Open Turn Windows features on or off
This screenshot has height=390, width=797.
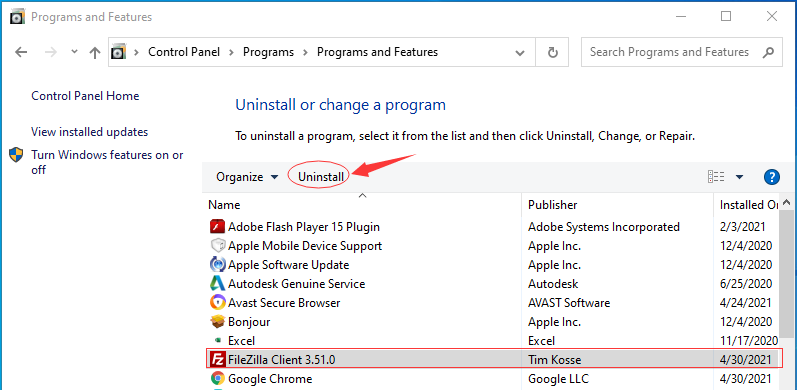click(x=107, y=163)
